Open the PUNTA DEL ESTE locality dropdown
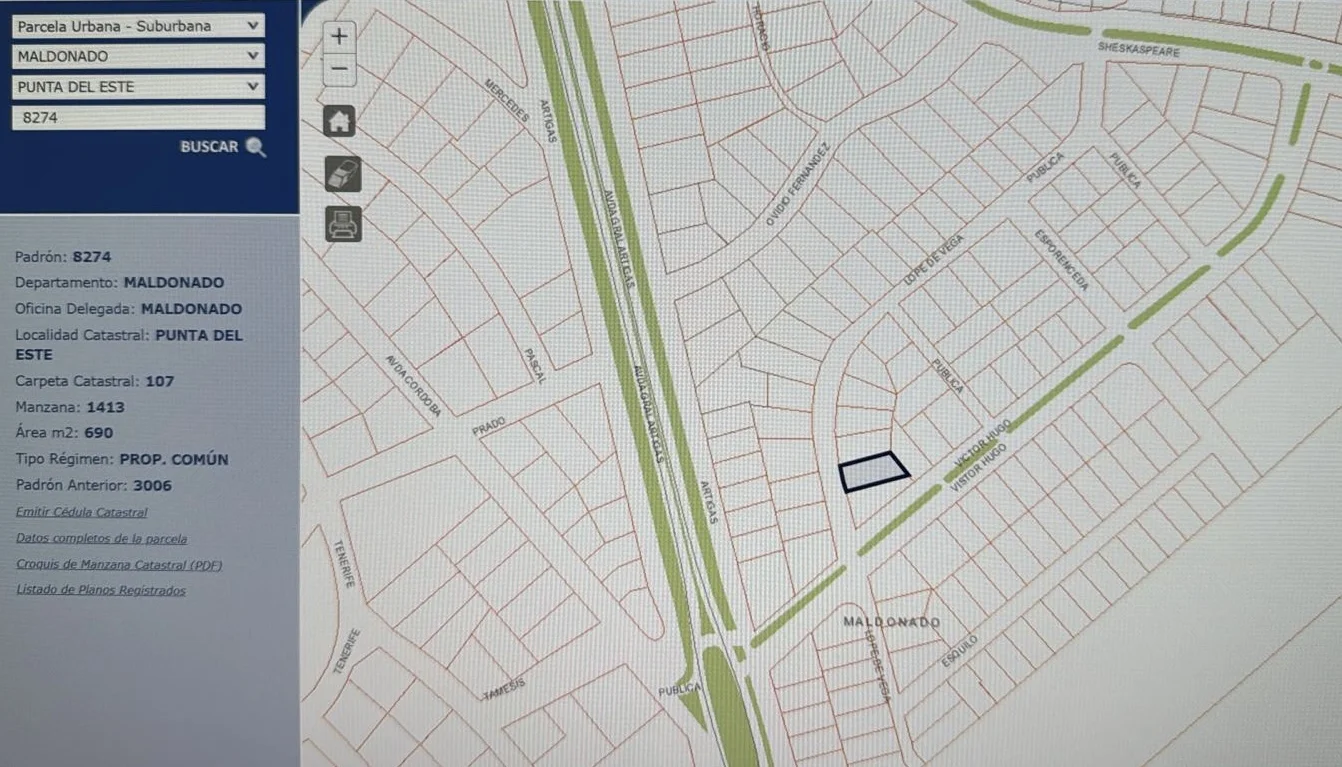 (138, 87)
